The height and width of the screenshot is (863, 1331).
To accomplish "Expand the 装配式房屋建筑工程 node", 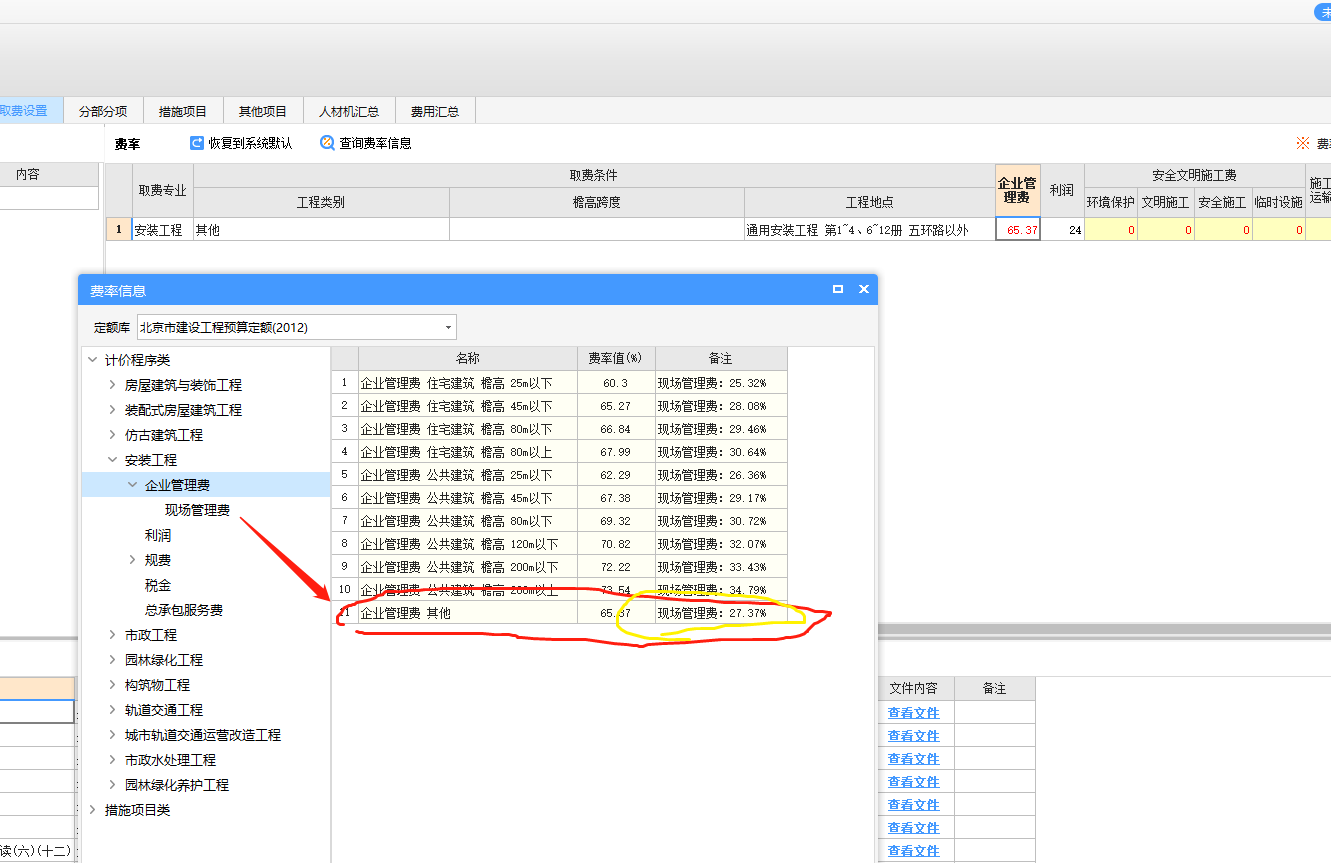I will (112, 410).
